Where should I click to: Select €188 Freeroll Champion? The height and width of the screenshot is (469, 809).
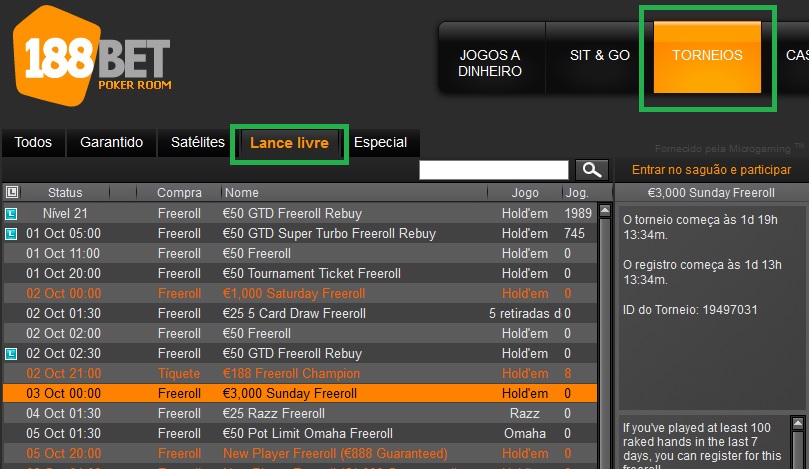pyautogui.click(x=300, y=374)
